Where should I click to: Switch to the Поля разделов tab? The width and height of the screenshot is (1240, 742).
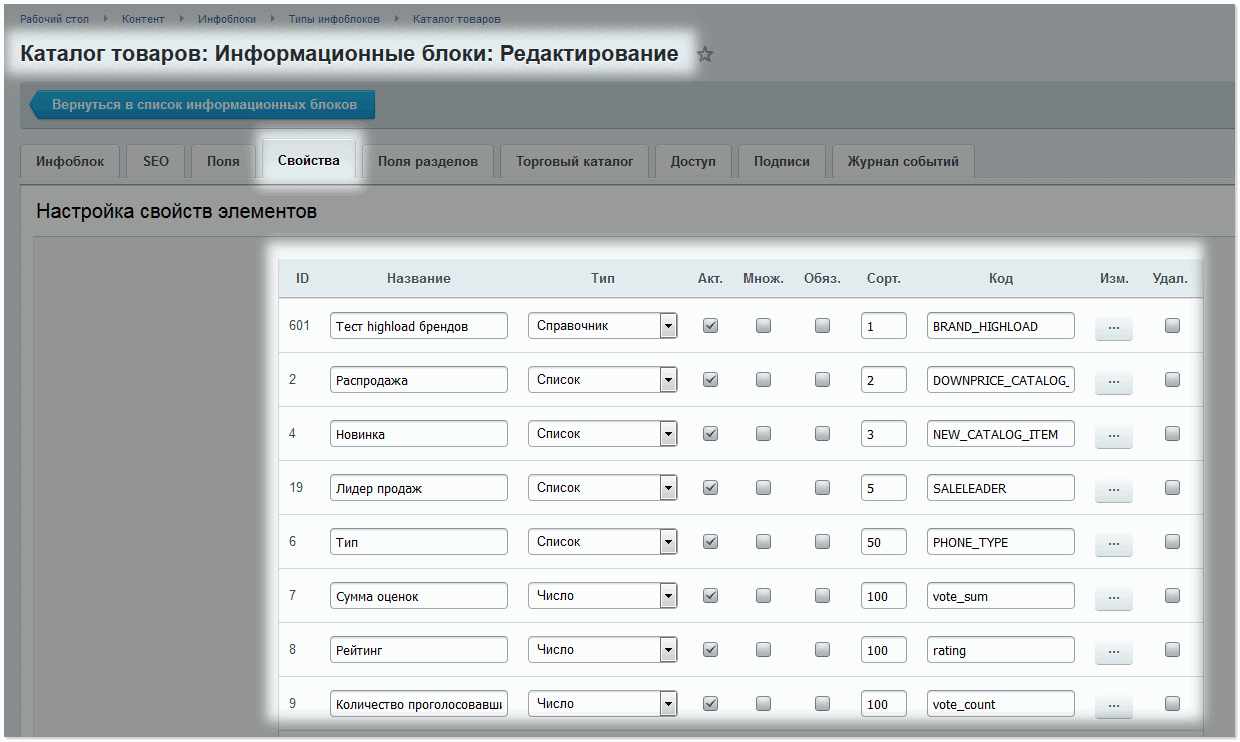(428, 161)
